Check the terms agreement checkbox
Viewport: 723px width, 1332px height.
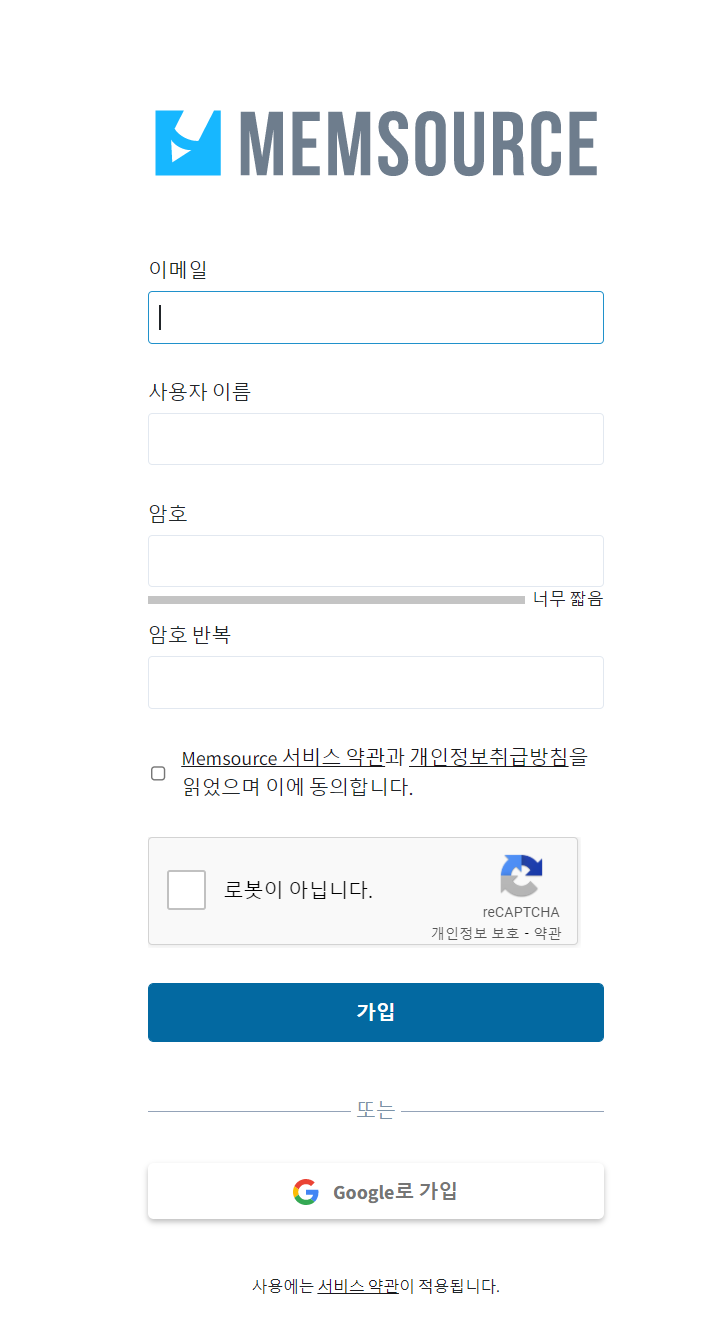[x=158, y=773]
